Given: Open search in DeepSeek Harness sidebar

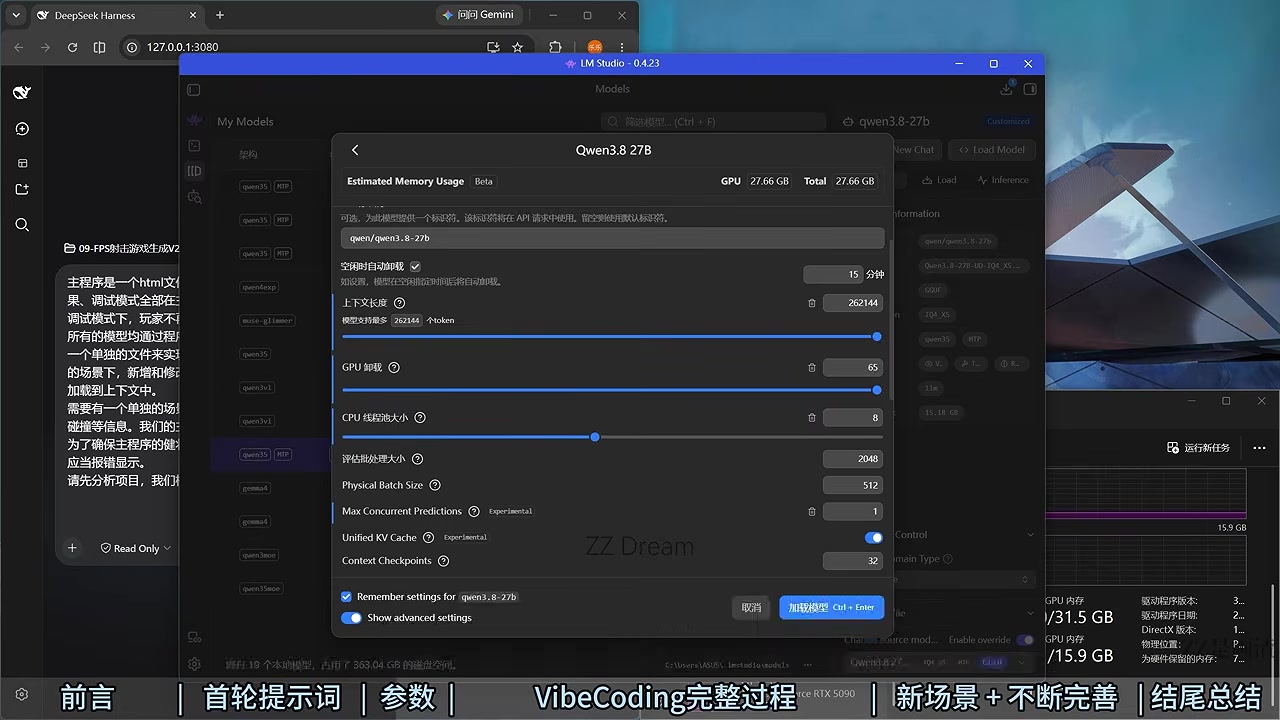Looking at the screenshot, I should [x=22, y=225].
